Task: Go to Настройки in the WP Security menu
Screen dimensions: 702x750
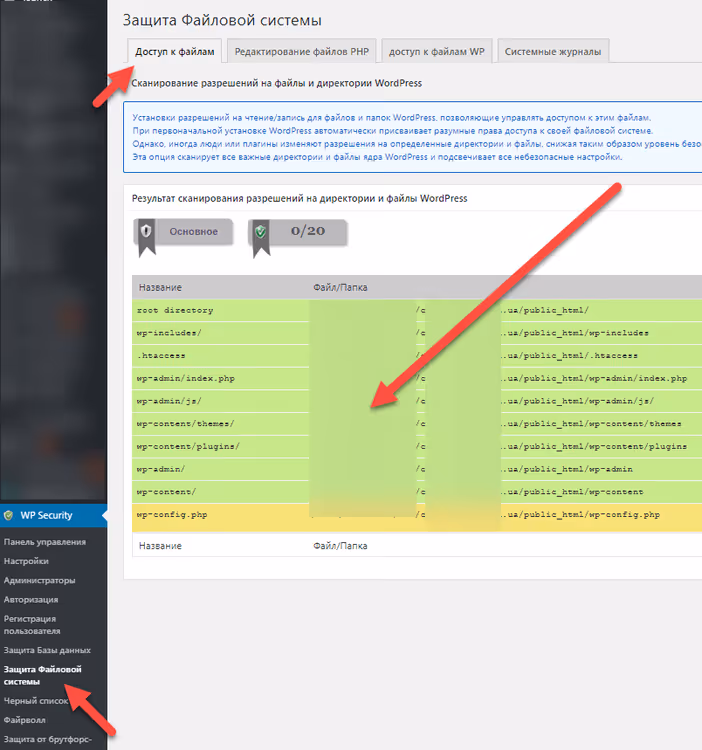Action: click(26, 561)
